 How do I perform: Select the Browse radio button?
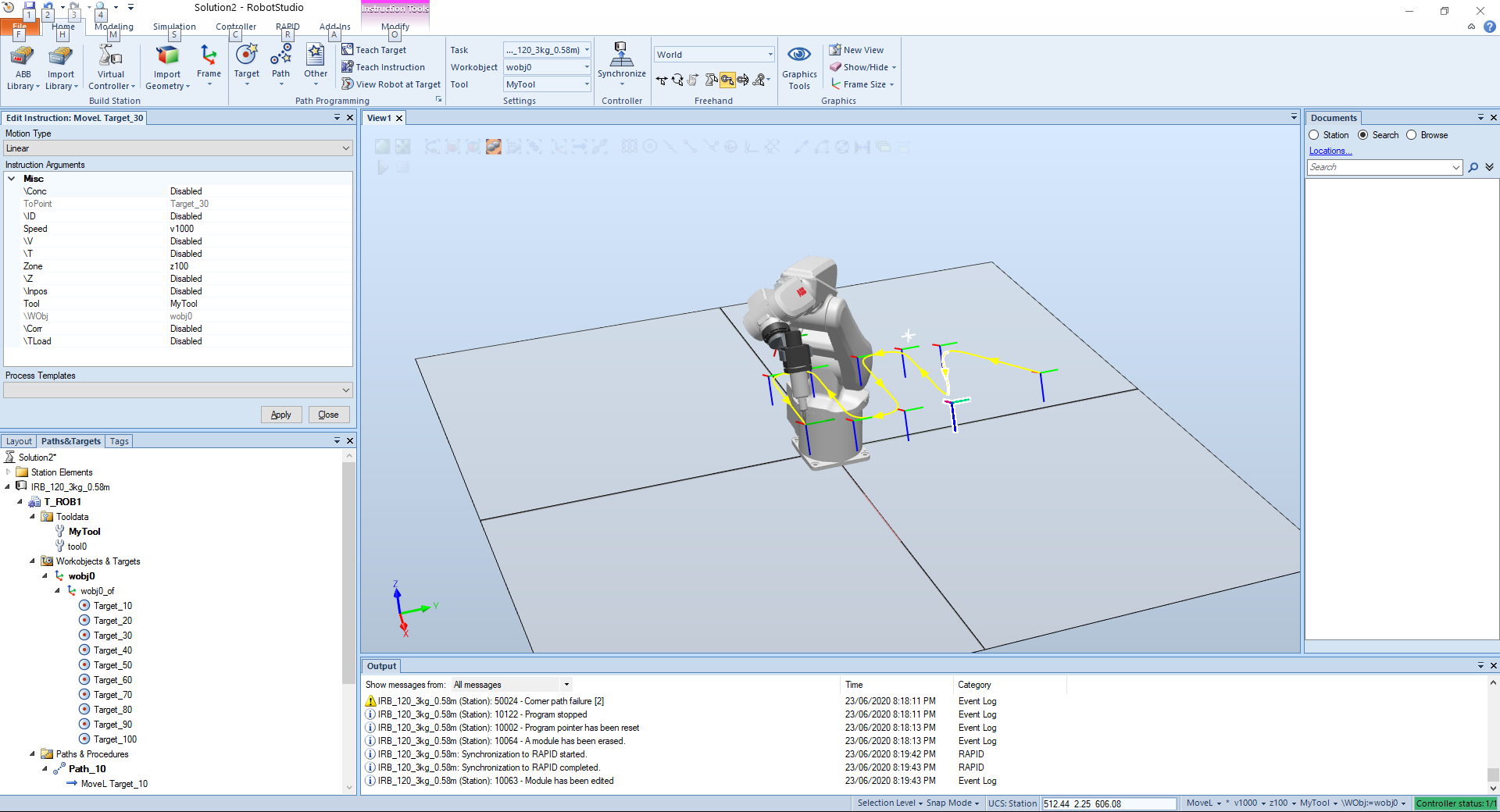[x=1412, y=135]
